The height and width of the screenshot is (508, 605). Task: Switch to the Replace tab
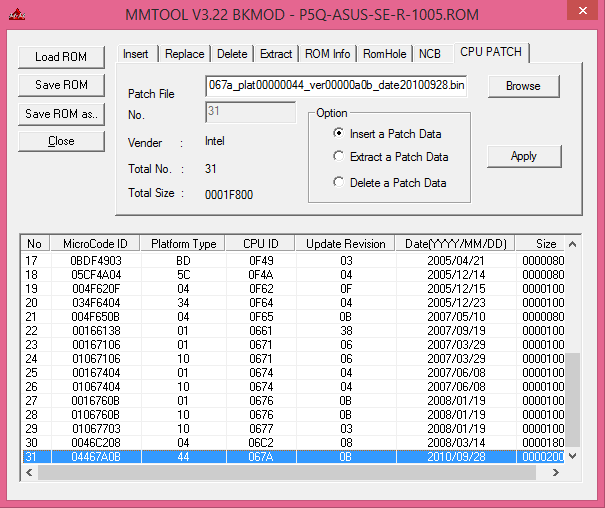[x=184, y=54]
